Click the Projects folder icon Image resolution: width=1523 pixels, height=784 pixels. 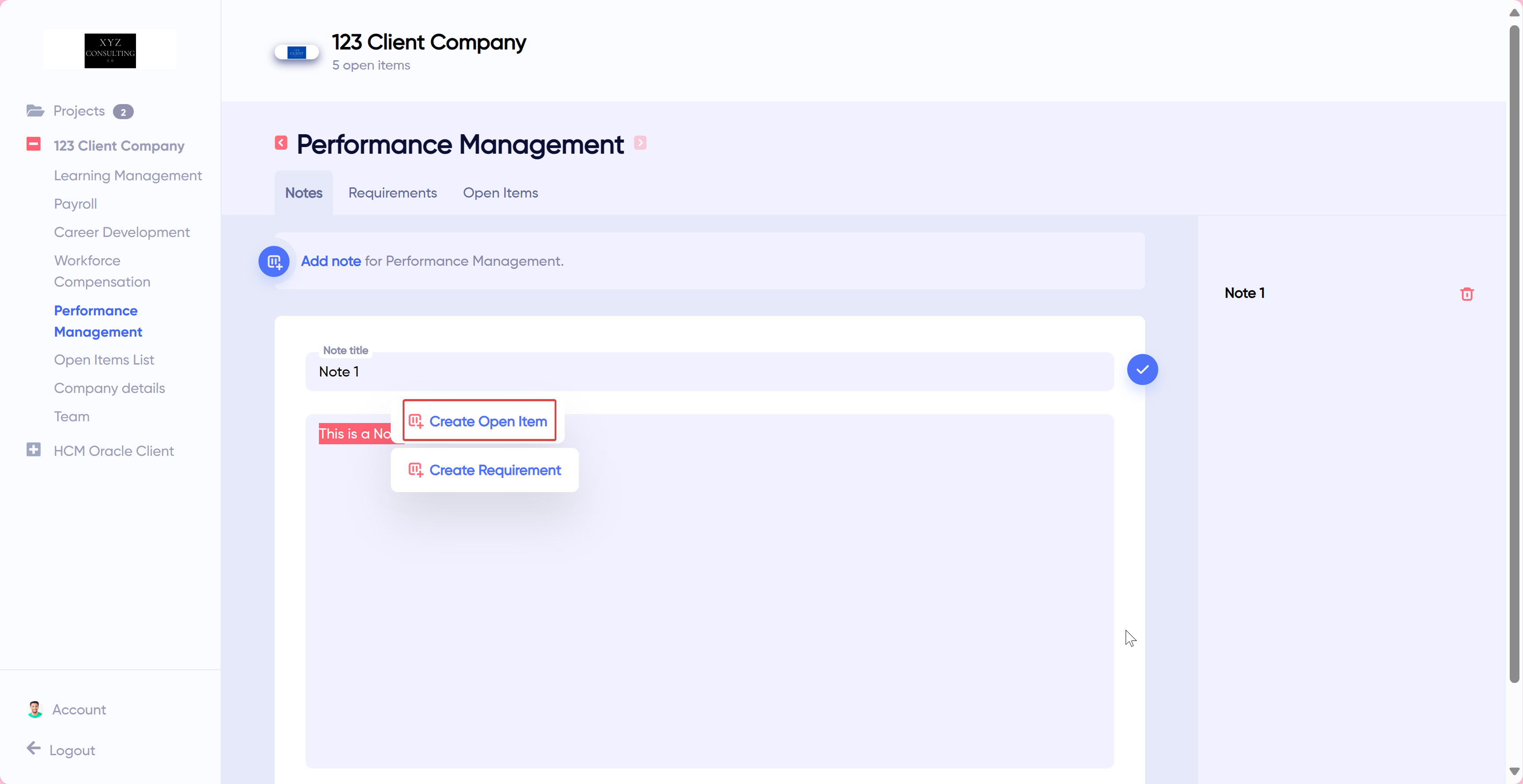pos(35,111)
